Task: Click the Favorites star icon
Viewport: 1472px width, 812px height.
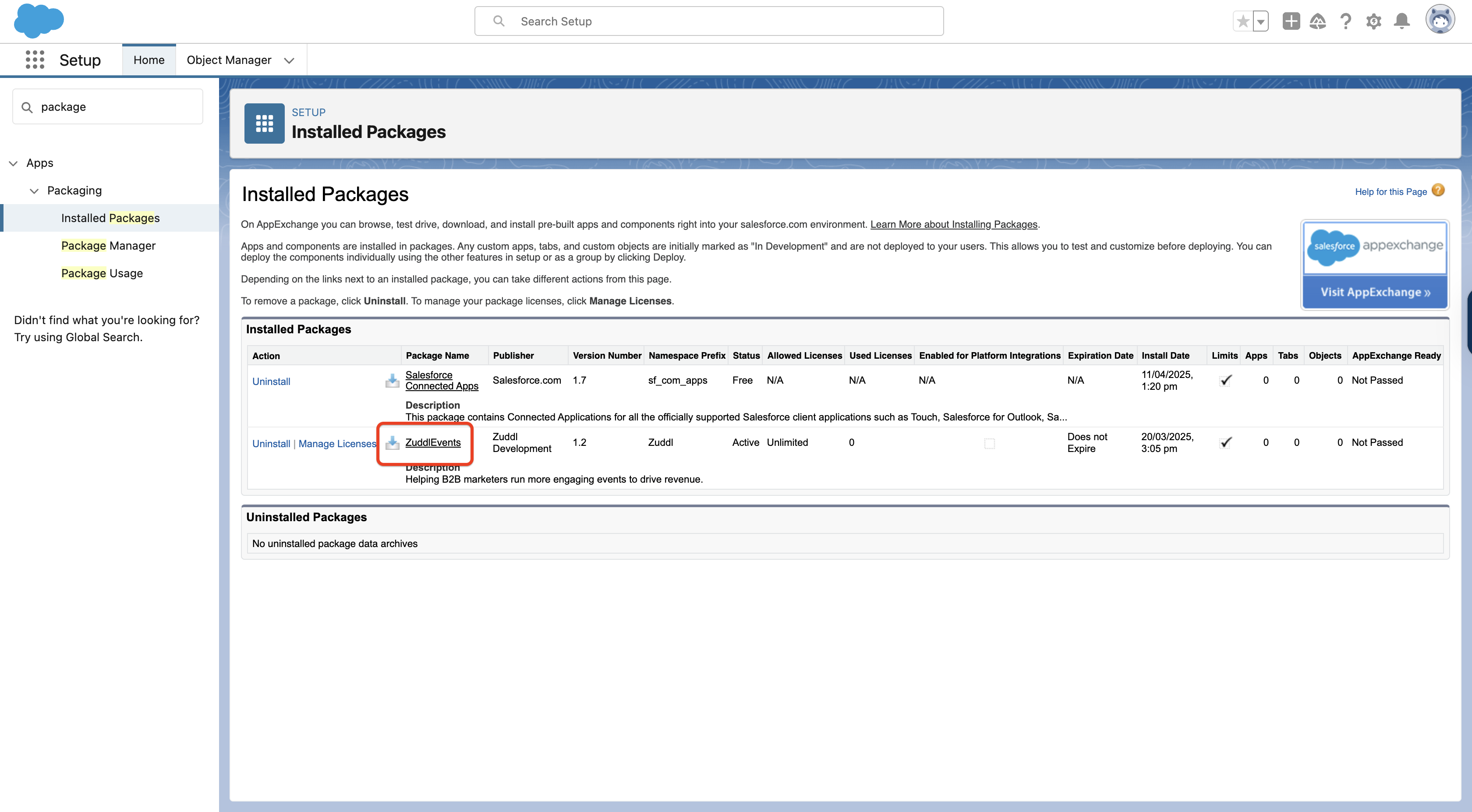Action: [x=1242, y=22]
